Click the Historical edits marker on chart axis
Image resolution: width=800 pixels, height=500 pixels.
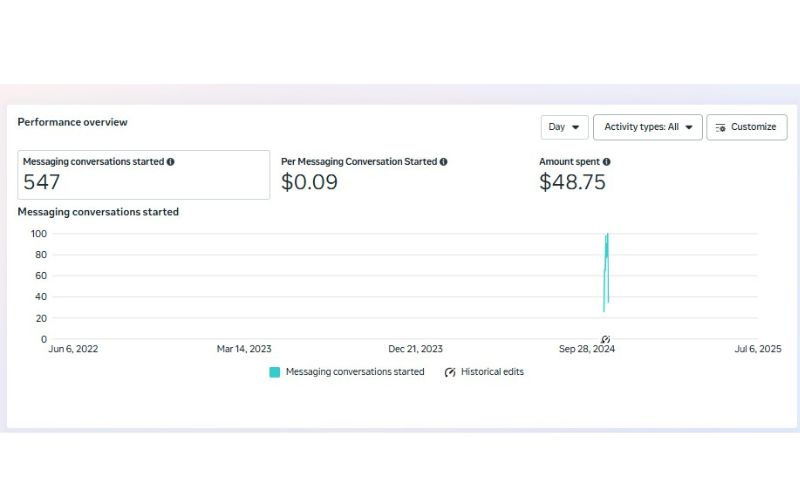606,340
